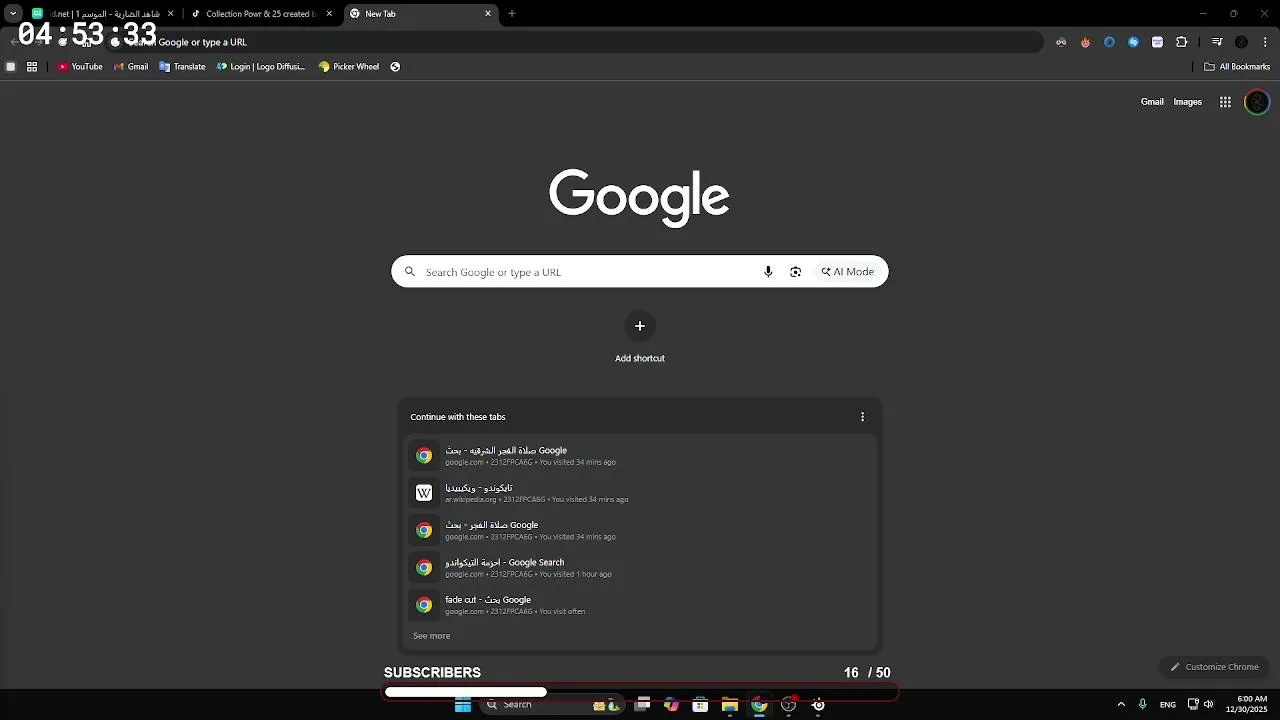
Task: Open the Chrome three-dot menu
Action: (1265, 42)
